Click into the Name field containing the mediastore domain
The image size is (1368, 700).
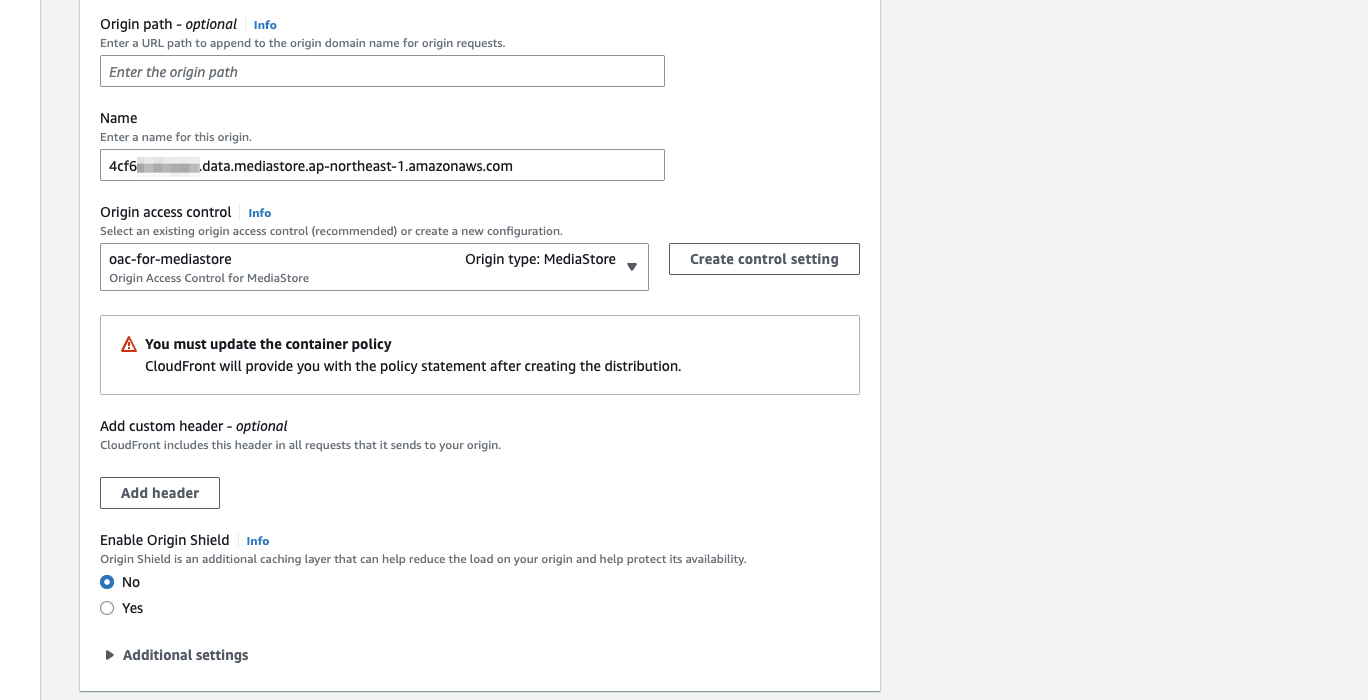click(x=382, y=165)
